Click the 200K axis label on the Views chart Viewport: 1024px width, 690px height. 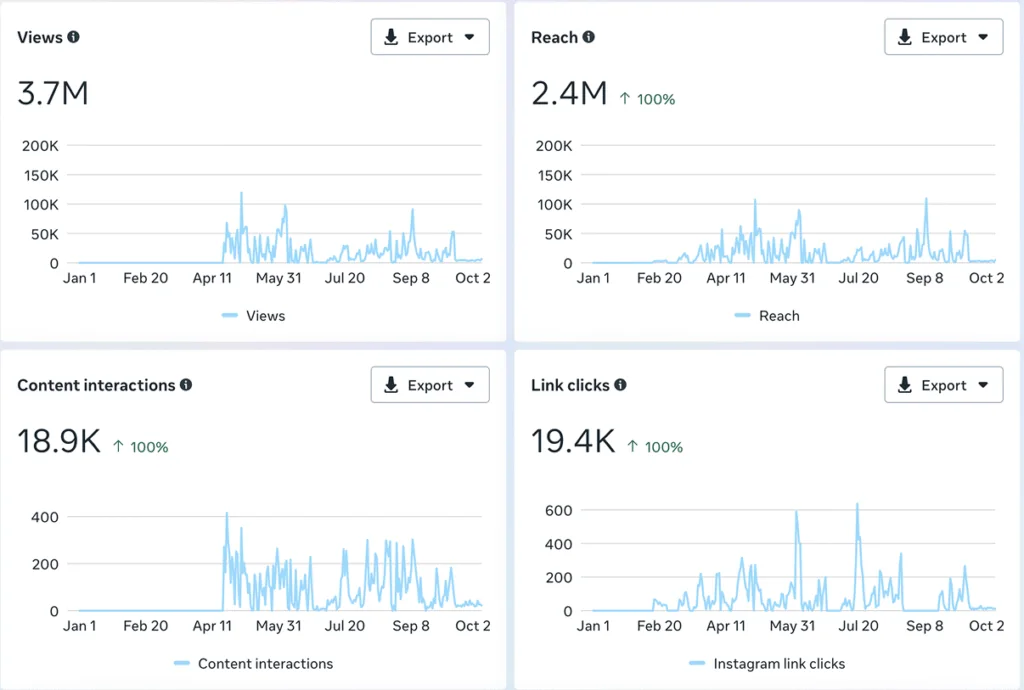(40, 146)
